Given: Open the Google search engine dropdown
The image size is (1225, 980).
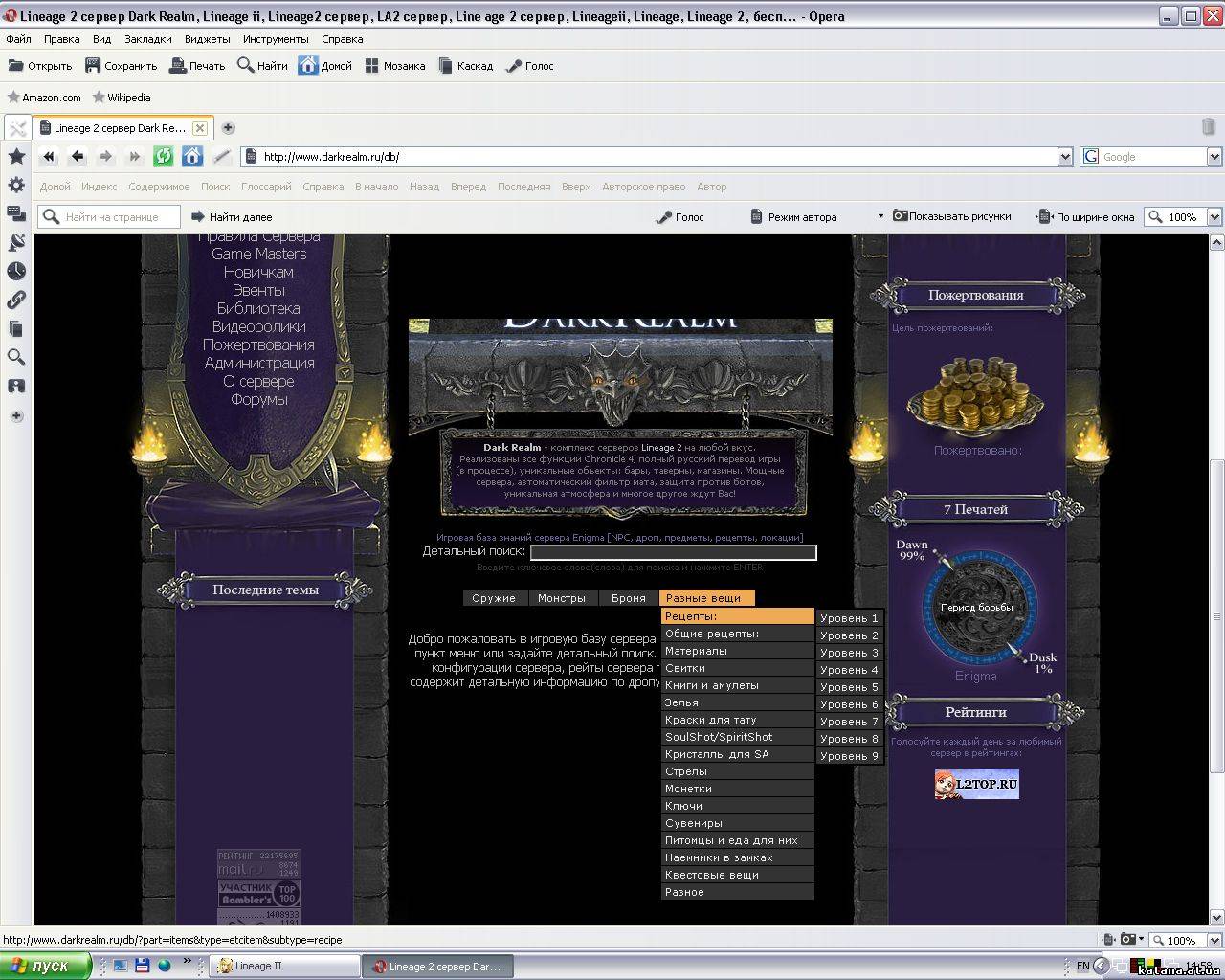Looking at the screenshot, I should point(1214,157).
